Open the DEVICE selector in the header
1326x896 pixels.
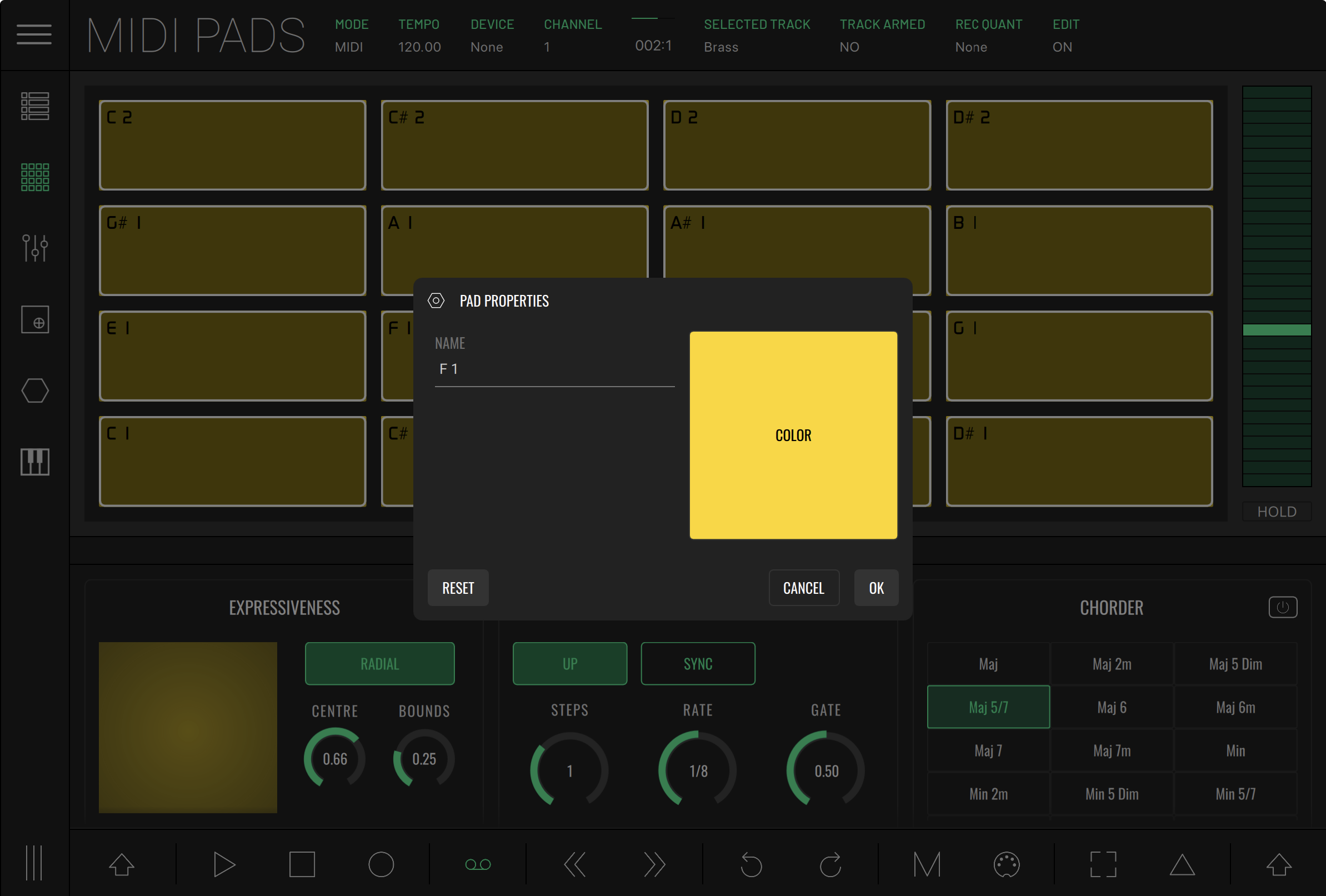[x=492, y=36]
